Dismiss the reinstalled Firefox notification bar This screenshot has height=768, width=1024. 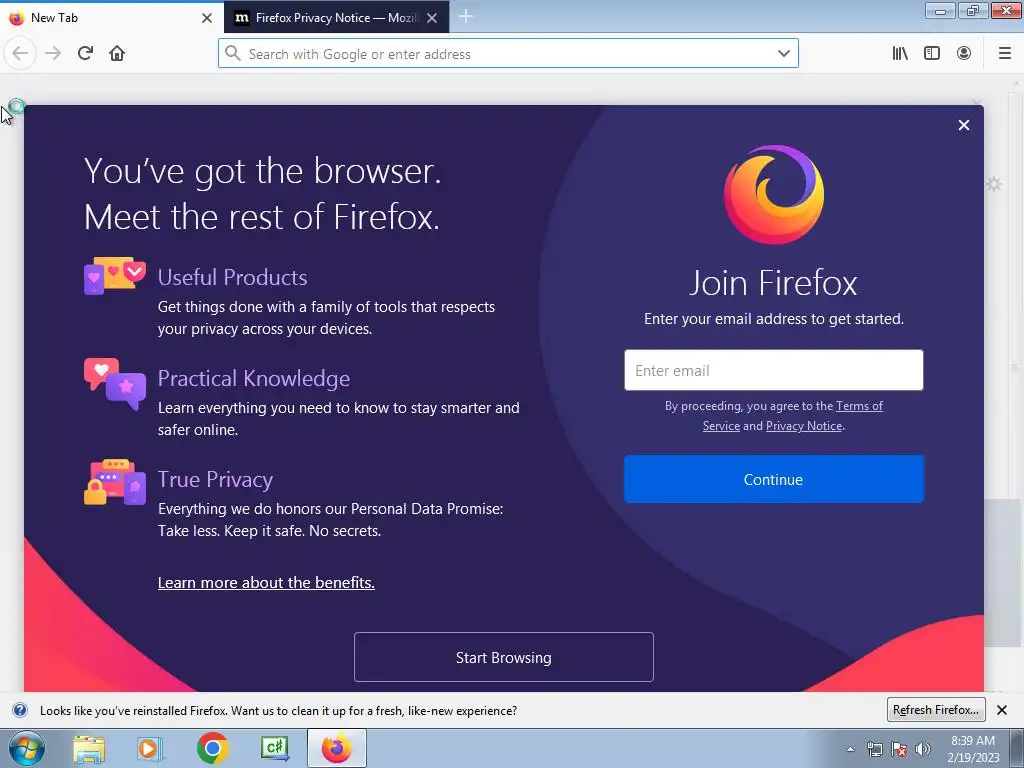pyautogui.click(x=1002, y=710)
